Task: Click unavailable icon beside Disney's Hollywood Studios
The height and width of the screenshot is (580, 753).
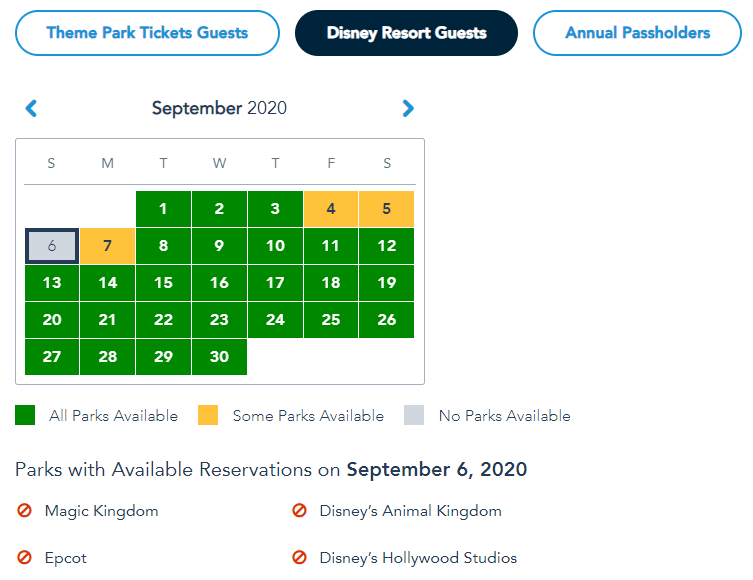Action: coord(299,558)
